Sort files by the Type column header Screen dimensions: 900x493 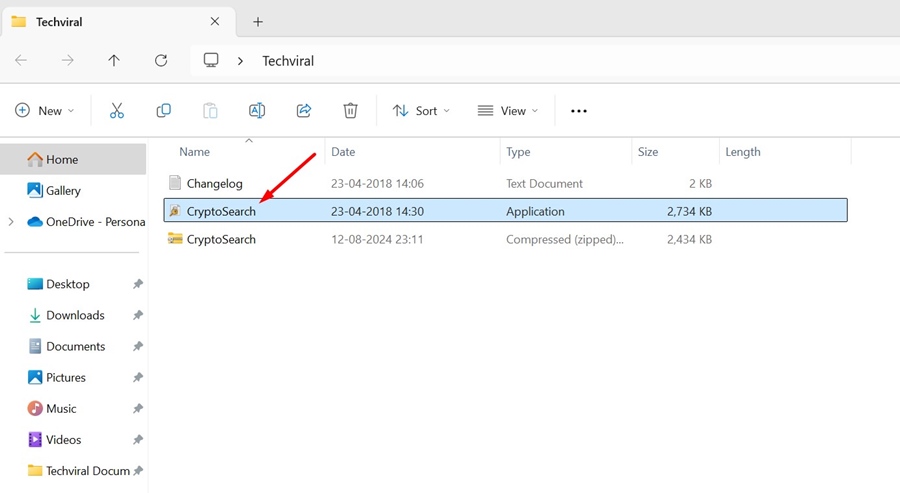518,152
